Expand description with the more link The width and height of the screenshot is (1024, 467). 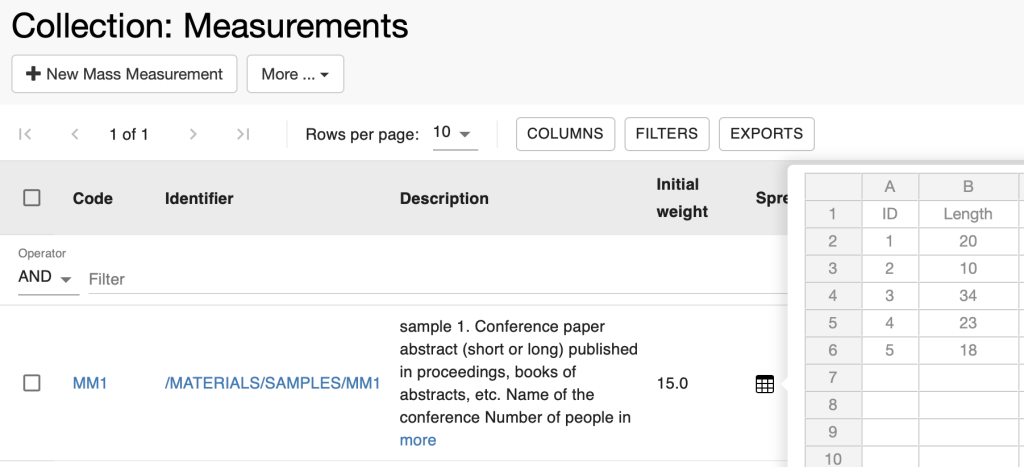coord(417,440)
